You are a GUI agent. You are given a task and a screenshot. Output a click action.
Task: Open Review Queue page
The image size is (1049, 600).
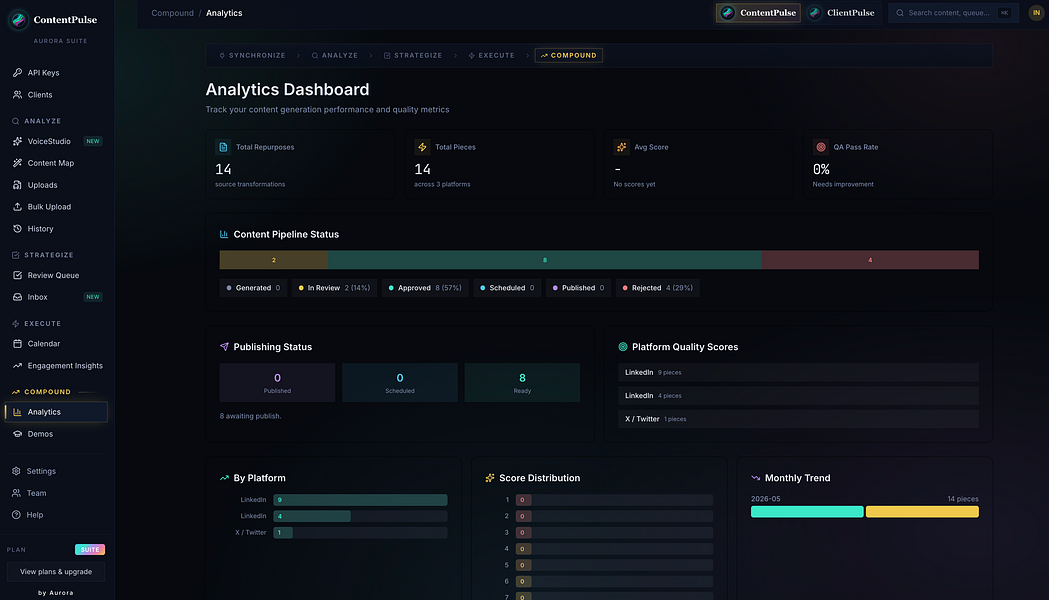[56, 275]
